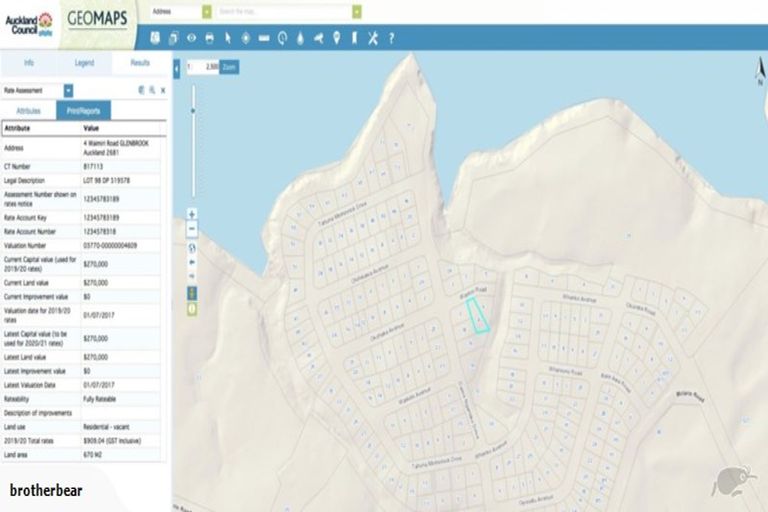Screen dimensions: 768x512
Task: Collapse the left side panel arrow
Action: pyautogui.click(x=177, y=68)
